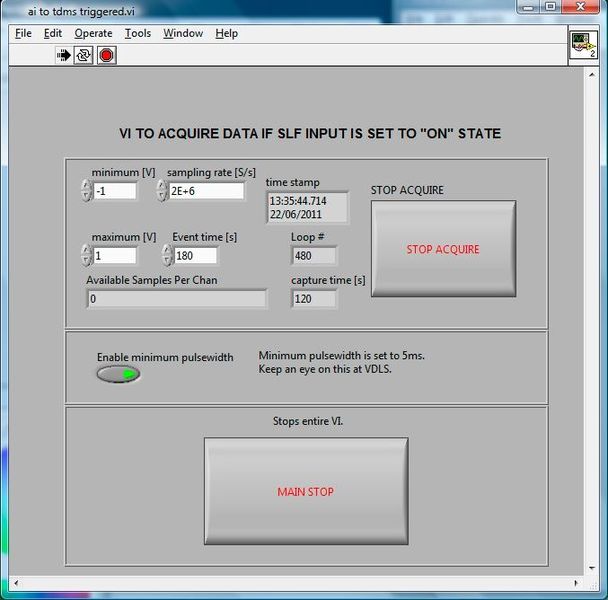Click the 'Minimum pulsewidth is set to 5ms' text
The height and width of the screenshot is (600, 608).
(342, 356)
